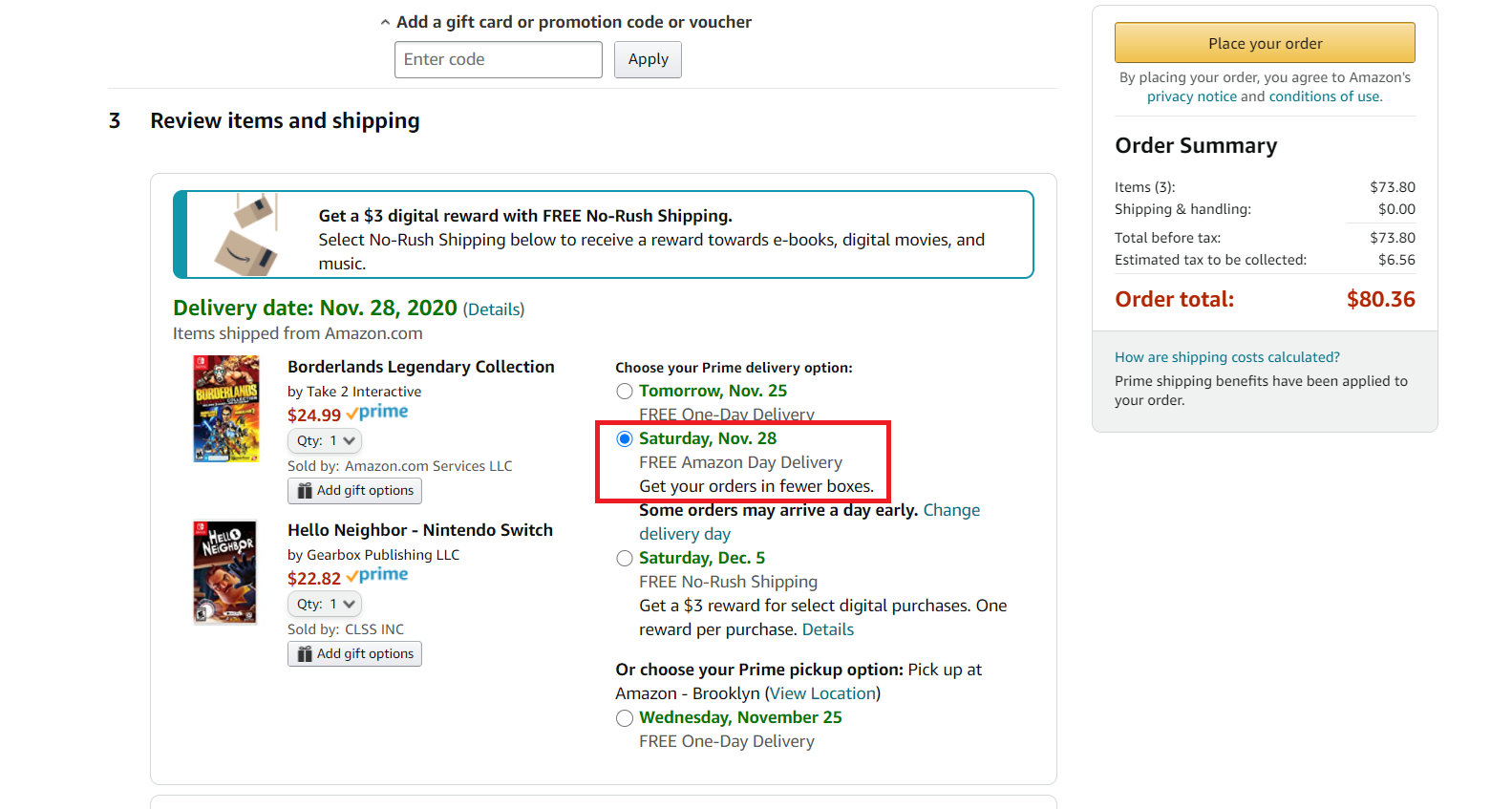Select Wednesday, November 25 pickup option

[x=625, y=717]
